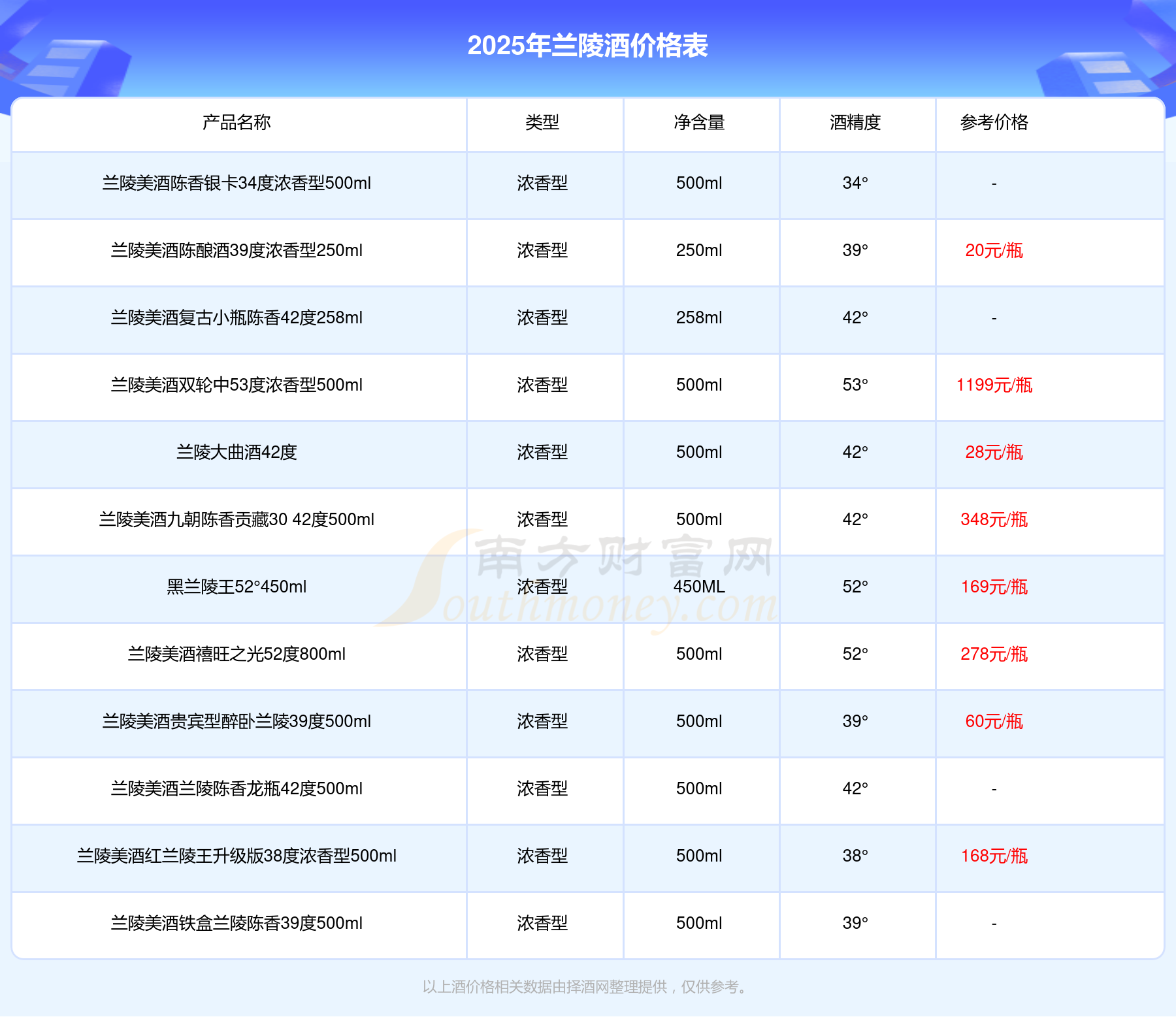The width and height of the screenshot is (1176, 1019).
Task: Click the 参考价格 column header
Action: (x=994, y=122)
